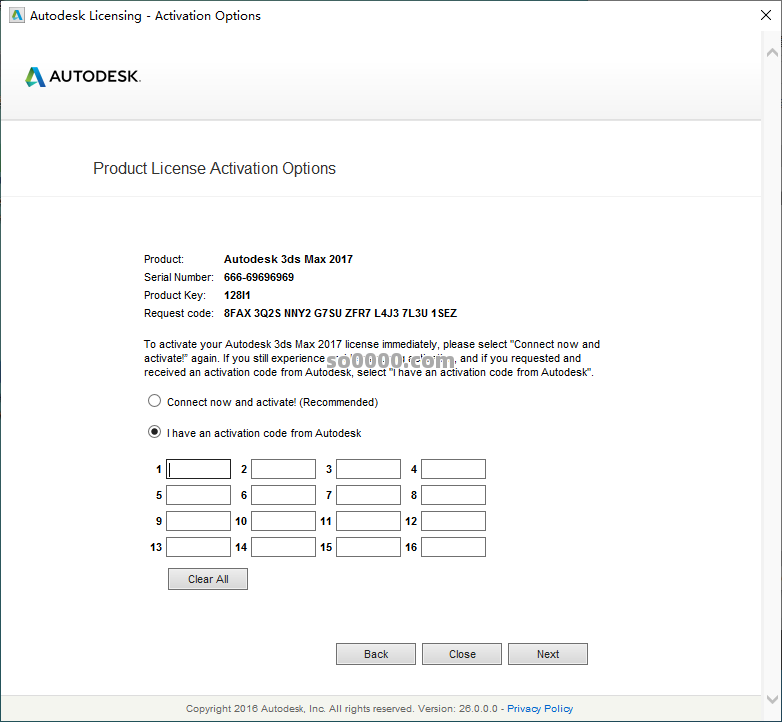Click activation code input field 7

click(368, 495)
